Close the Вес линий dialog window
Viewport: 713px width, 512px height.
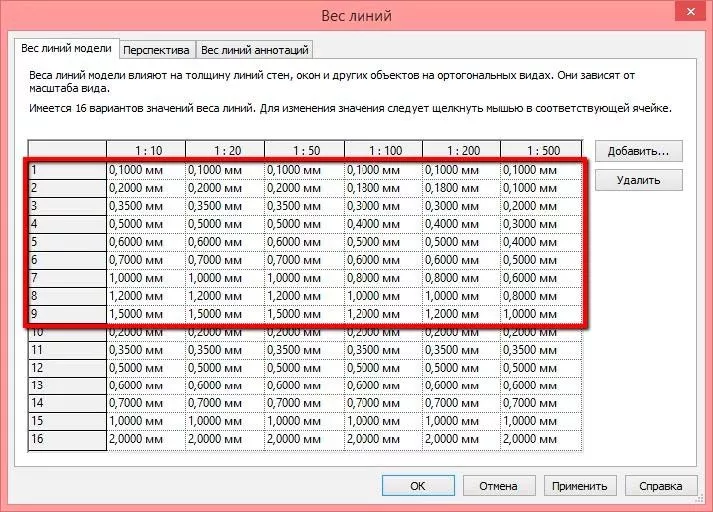pos(688,14)
